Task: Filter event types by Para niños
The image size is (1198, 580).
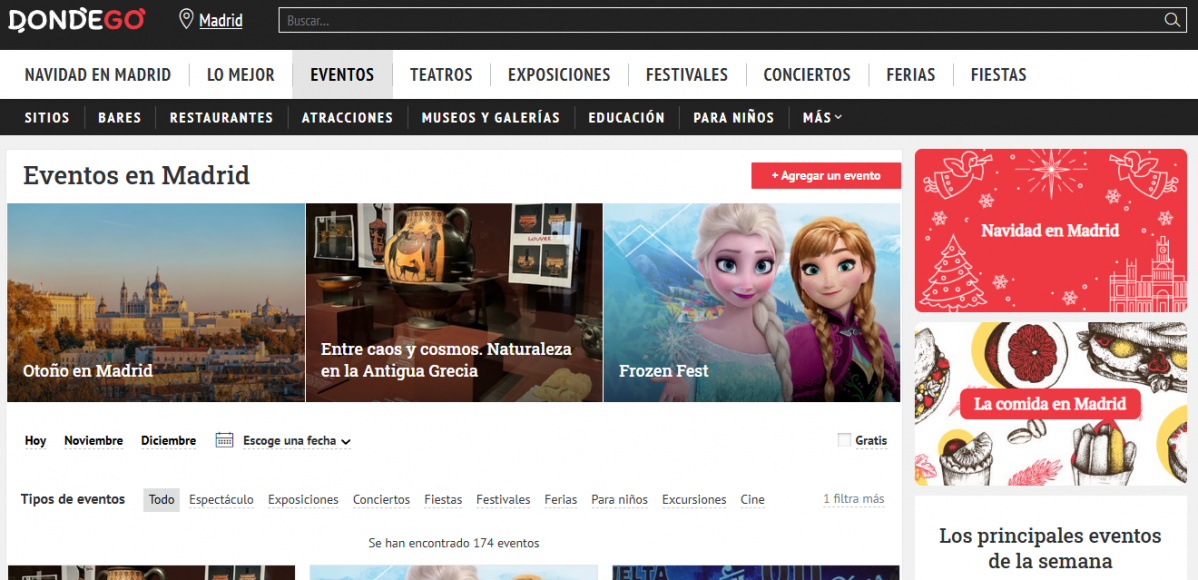Action: [620, 500]
